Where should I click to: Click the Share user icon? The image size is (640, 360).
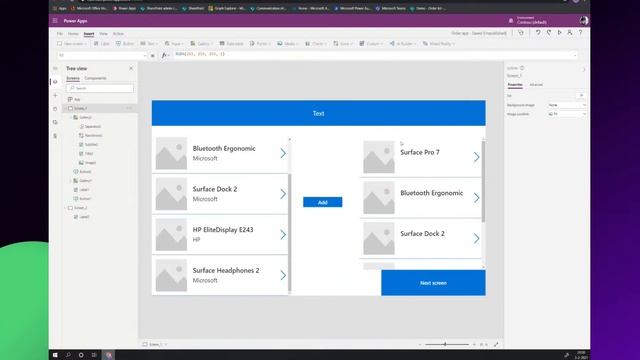570,33
